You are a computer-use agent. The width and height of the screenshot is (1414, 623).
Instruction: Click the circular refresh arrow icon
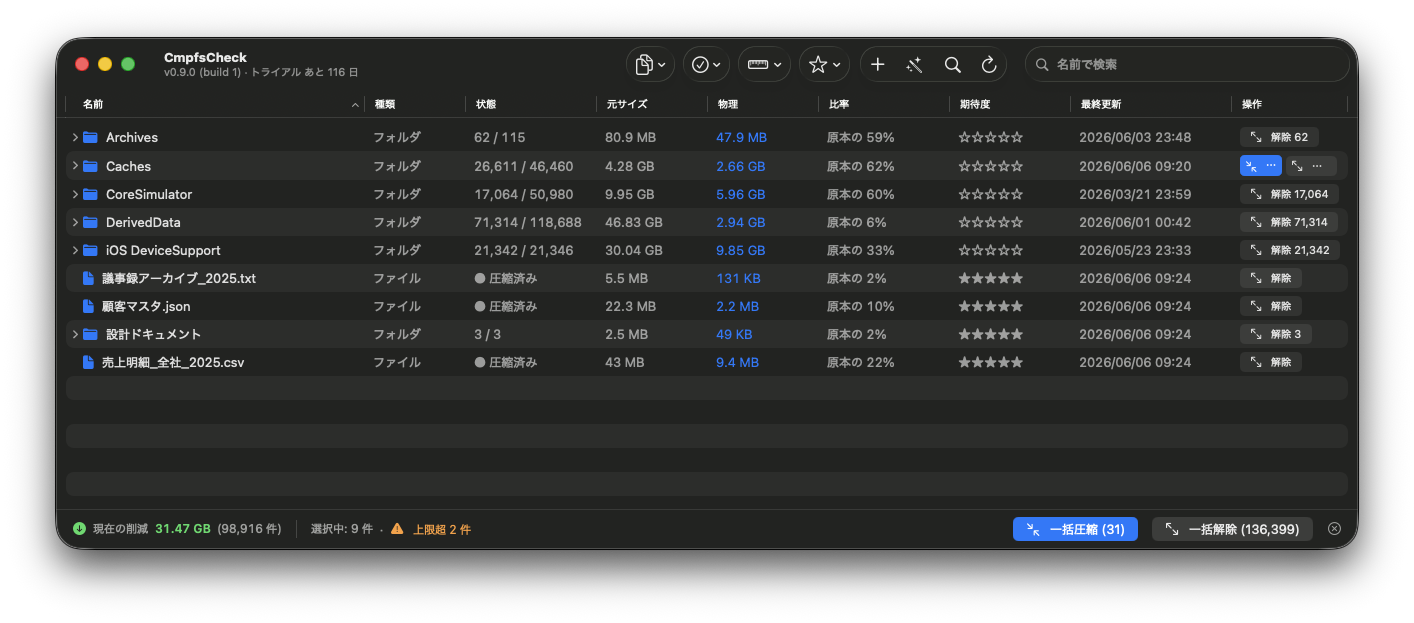(989, 64)
